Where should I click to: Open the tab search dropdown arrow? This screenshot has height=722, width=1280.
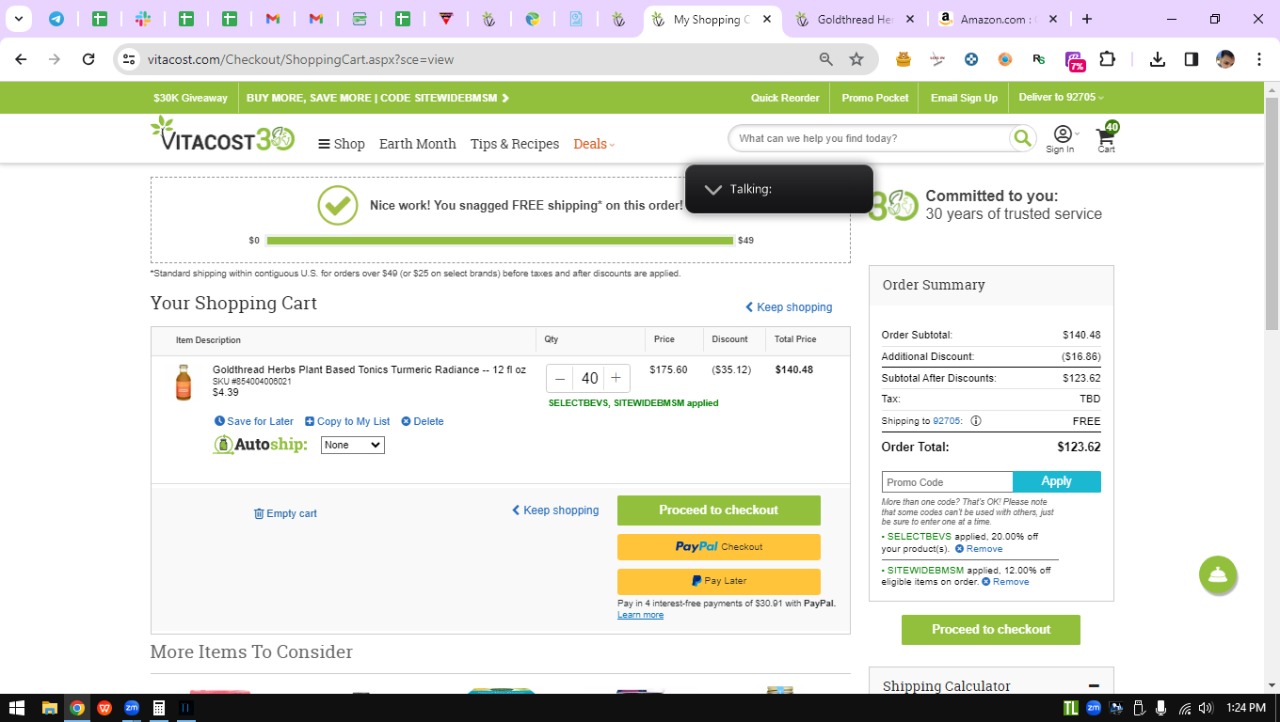tap(18, 19)
